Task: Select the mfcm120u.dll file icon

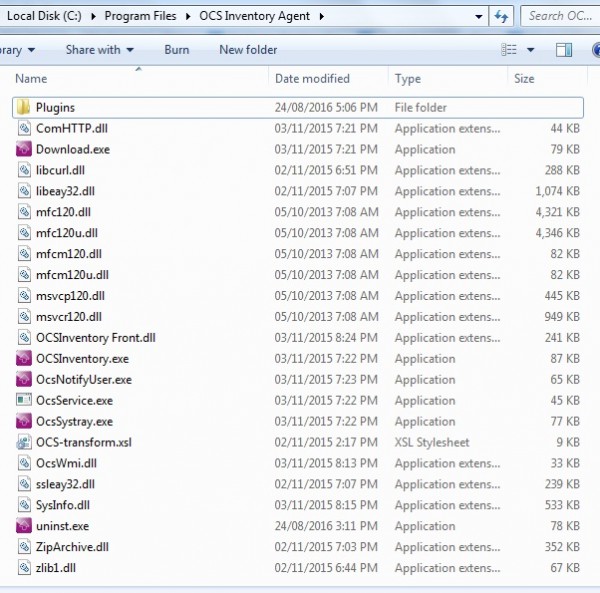Action: [24, 275]
